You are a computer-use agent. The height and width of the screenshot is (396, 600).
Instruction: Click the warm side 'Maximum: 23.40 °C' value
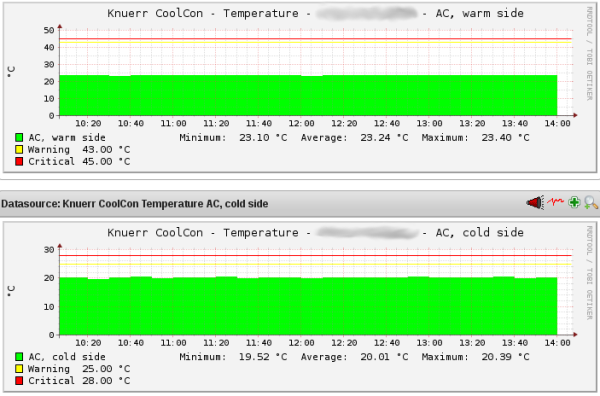click(476, 138)
